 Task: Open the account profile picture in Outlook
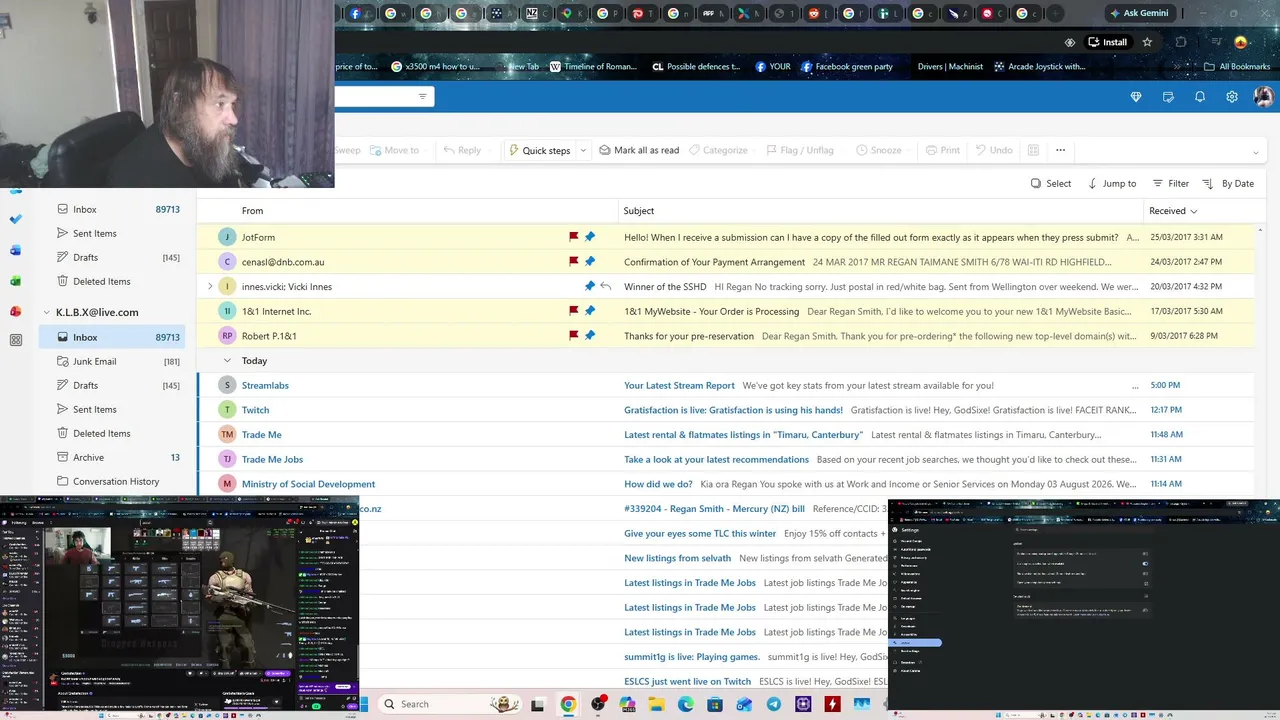pos(1263,97)
